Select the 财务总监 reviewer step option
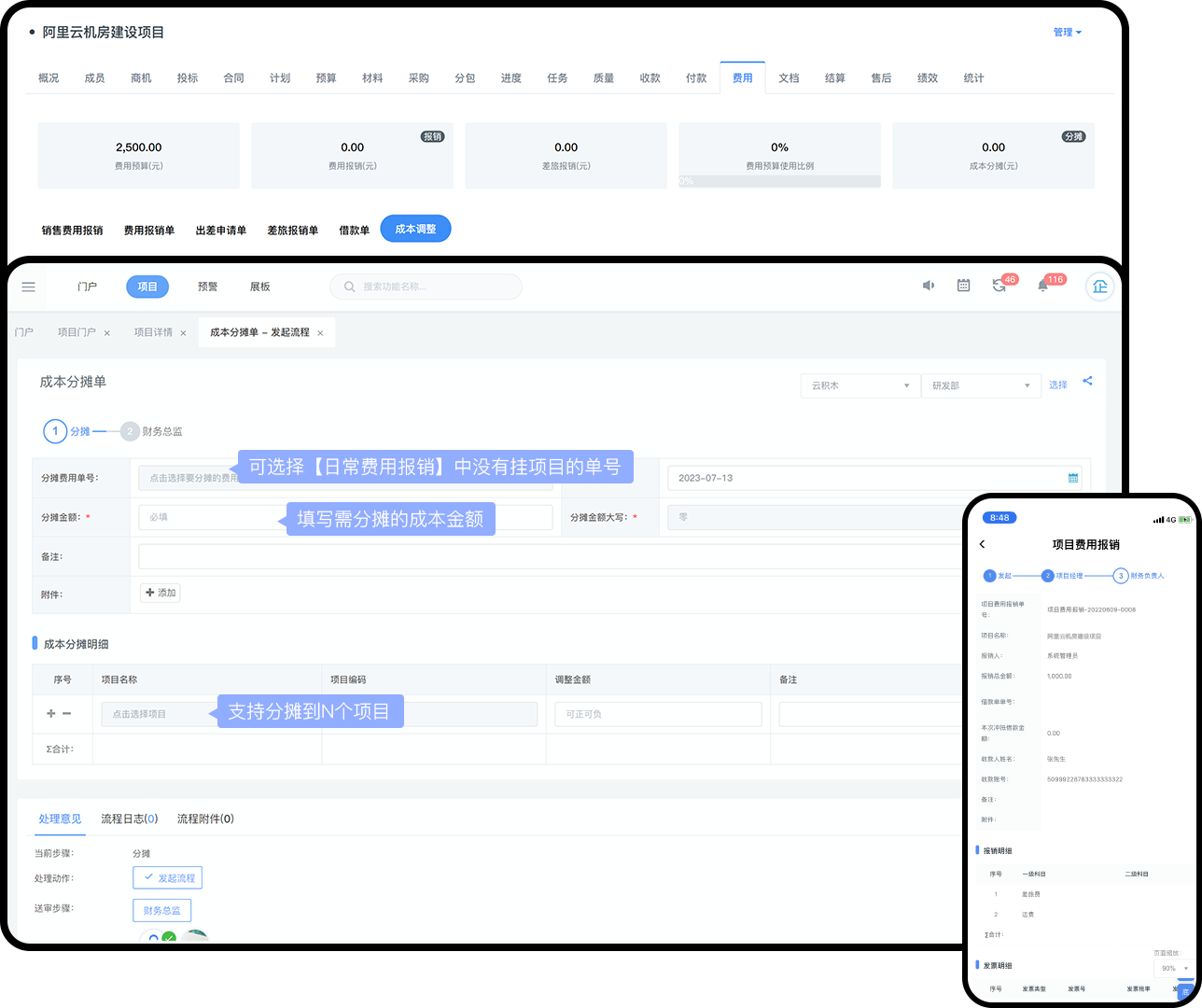This screenshot has width=1202, height=1008. pyautogui.click(x=162, y=910)
